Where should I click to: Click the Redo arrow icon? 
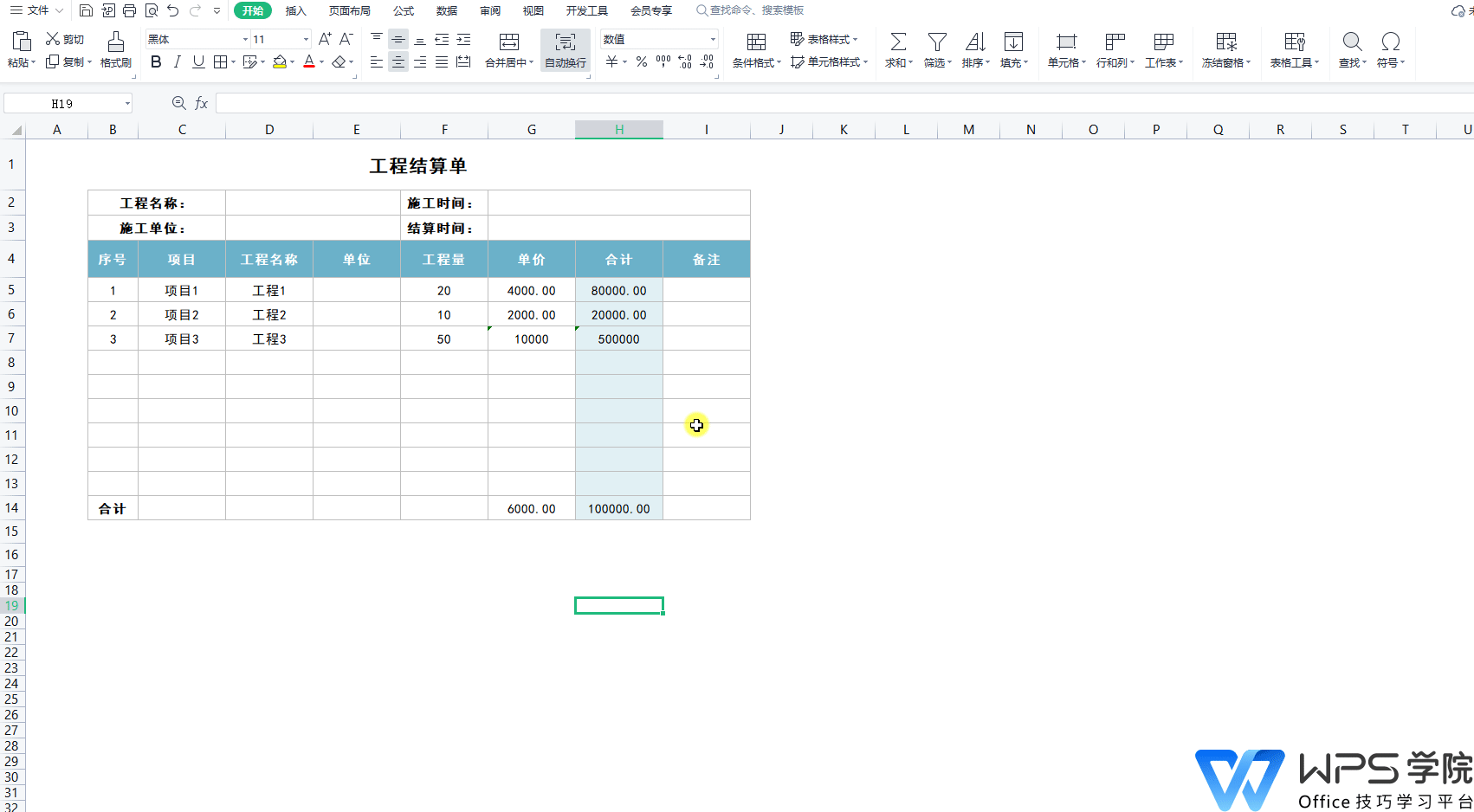coord(195,10)
